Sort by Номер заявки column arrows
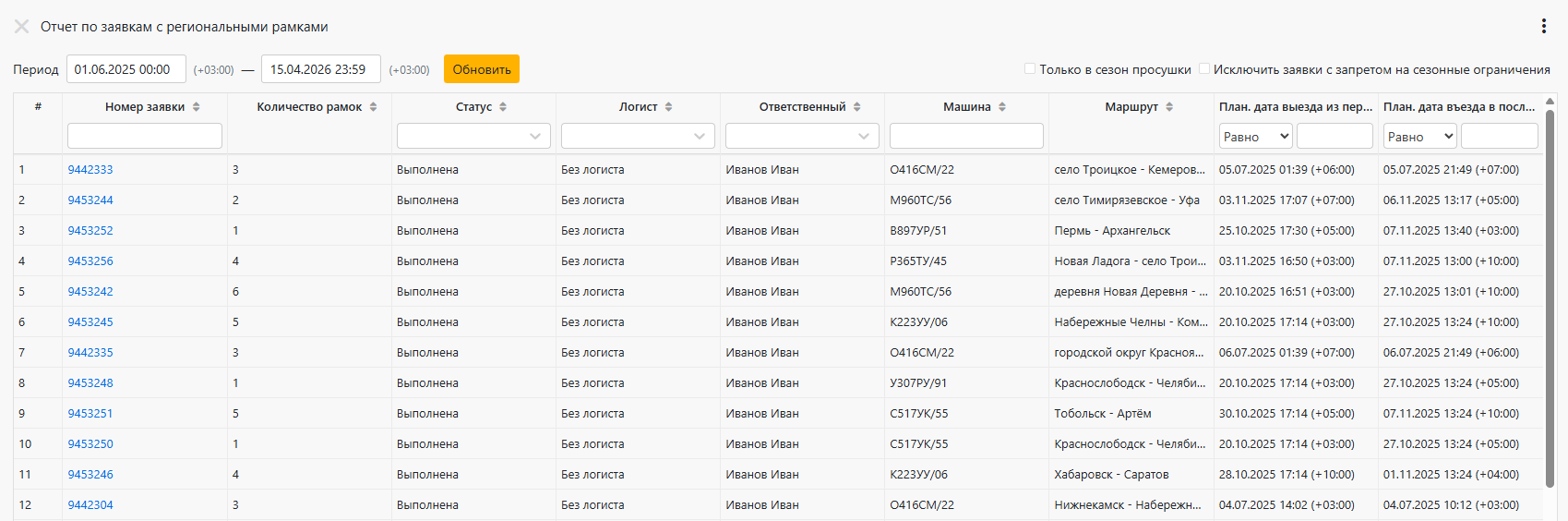Screen dimensions: 1568x521 coord(197,107)
